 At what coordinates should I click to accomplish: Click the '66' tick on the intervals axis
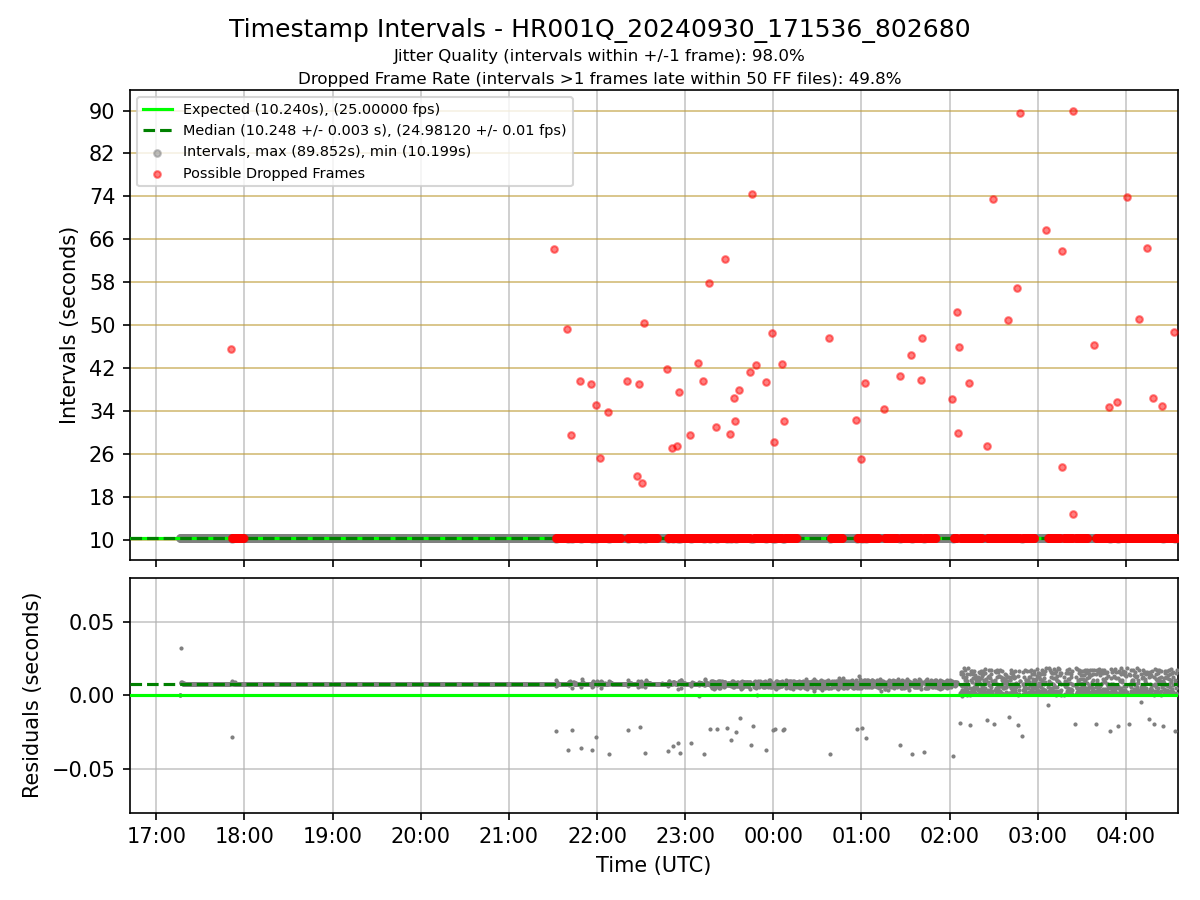[x=103, y=239]
